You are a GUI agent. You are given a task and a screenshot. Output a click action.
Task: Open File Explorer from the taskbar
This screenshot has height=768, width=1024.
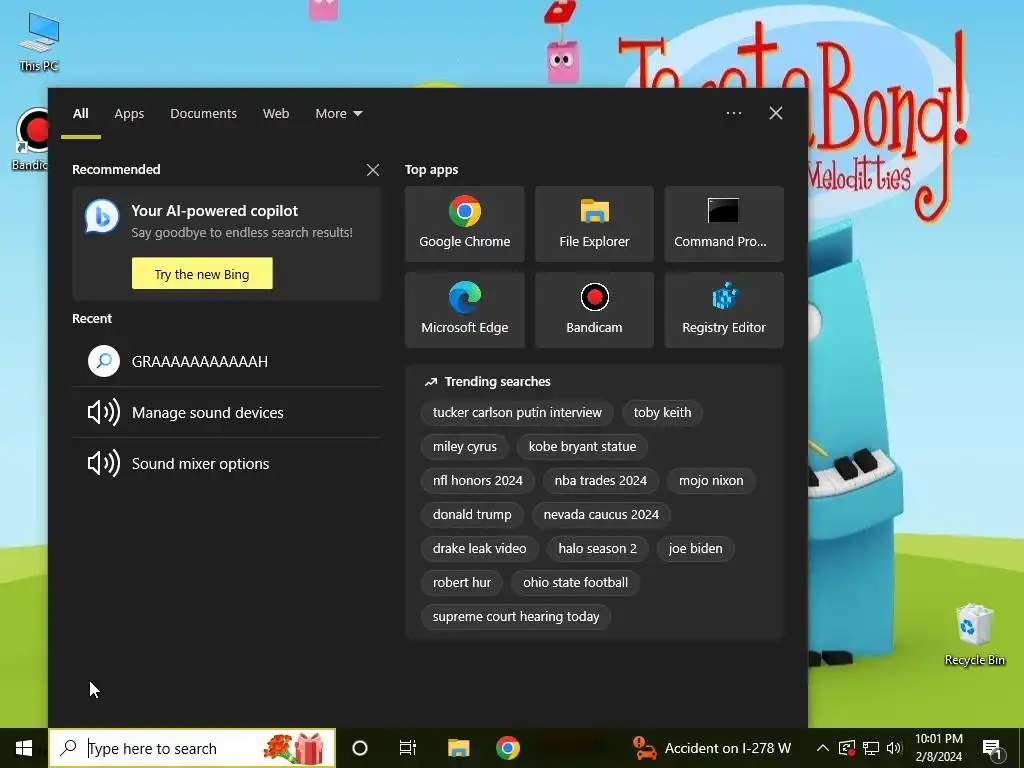tap(458, 748)
